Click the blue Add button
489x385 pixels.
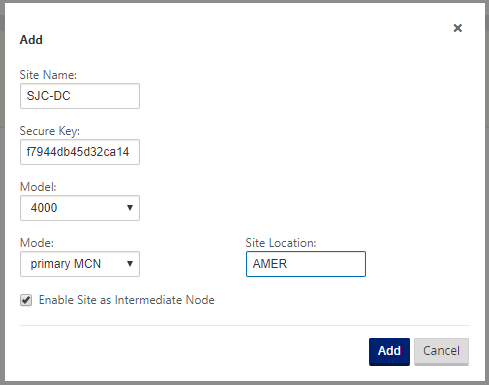pyautogui.click(x=389, y=352)
